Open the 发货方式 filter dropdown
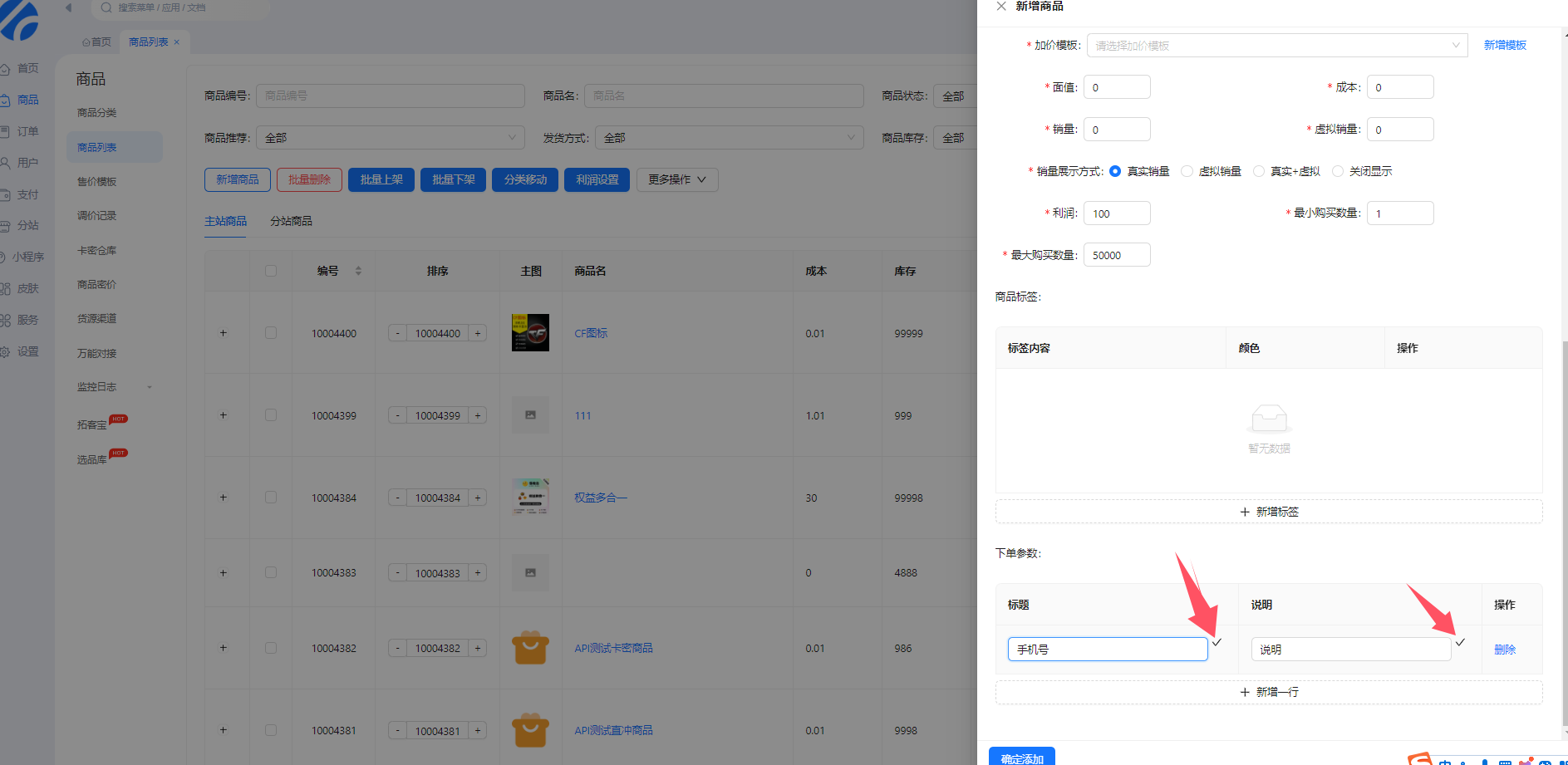 point(729,138)
